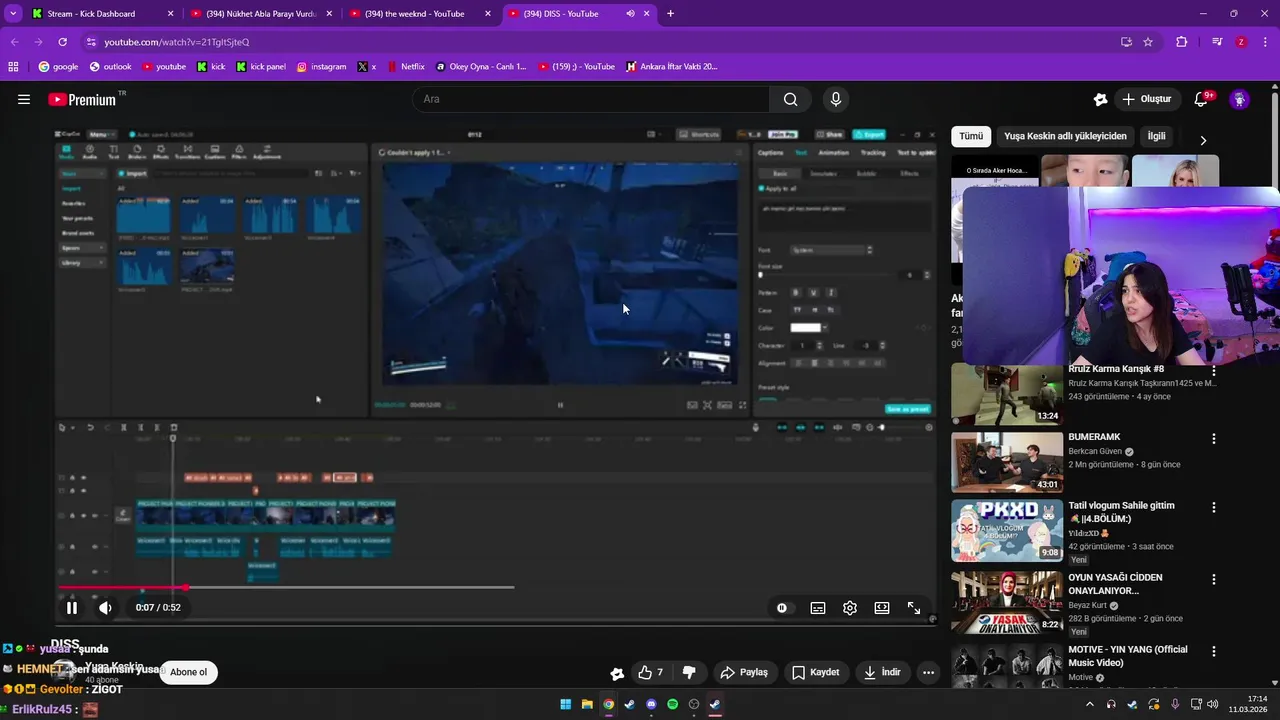The width and height of the screenshot is (1280, 720).
Task: Open YouTube notifications bell
Action: pyautogui.click(x=1201, y=99)
